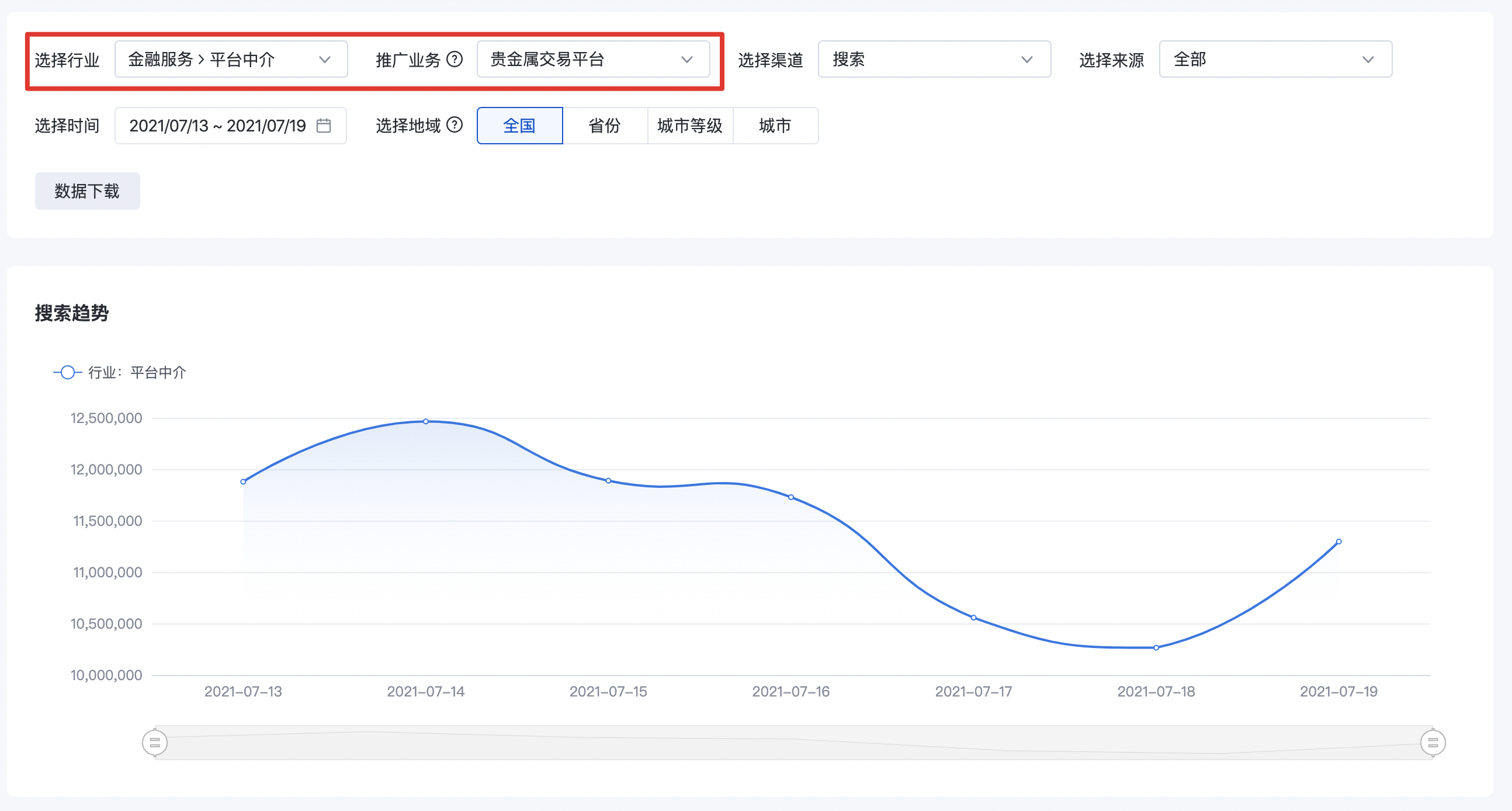
Task: Click 数据下载 button
Action: 88,191
